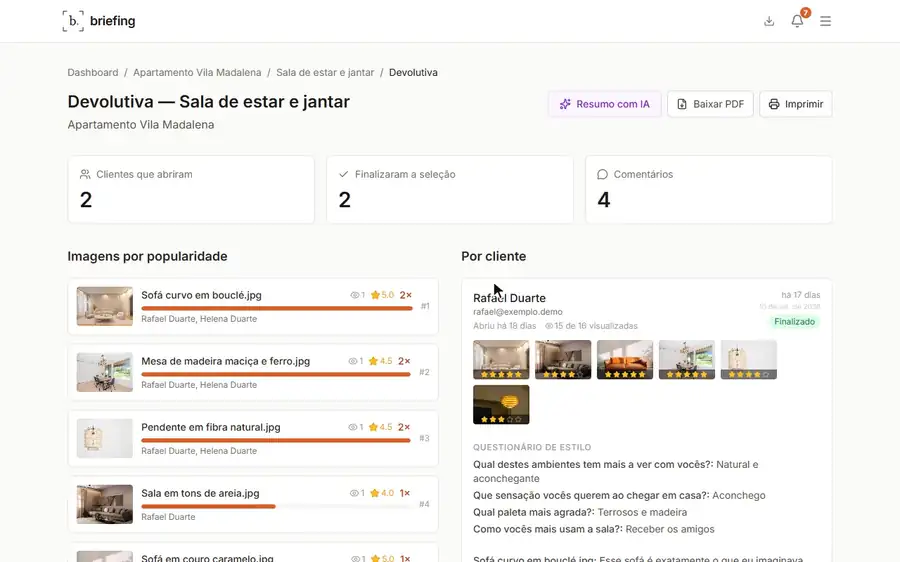Click the Sofá curvo em bouclé popularity bar
Viewport: 900px width, 562px height.
click(277, 308)
